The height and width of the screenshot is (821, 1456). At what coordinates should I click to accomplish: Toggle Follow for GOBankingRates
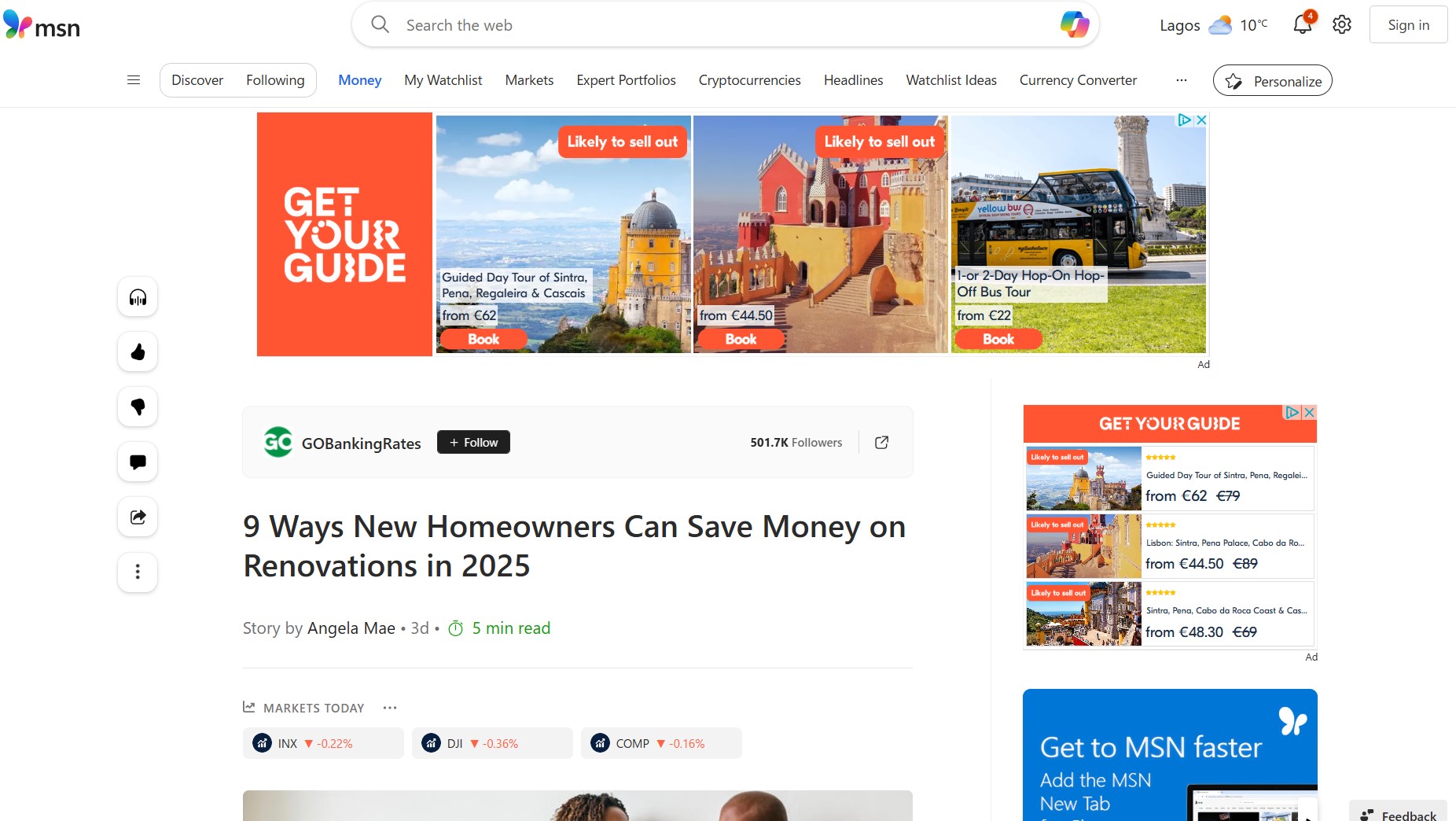point(473,443)
